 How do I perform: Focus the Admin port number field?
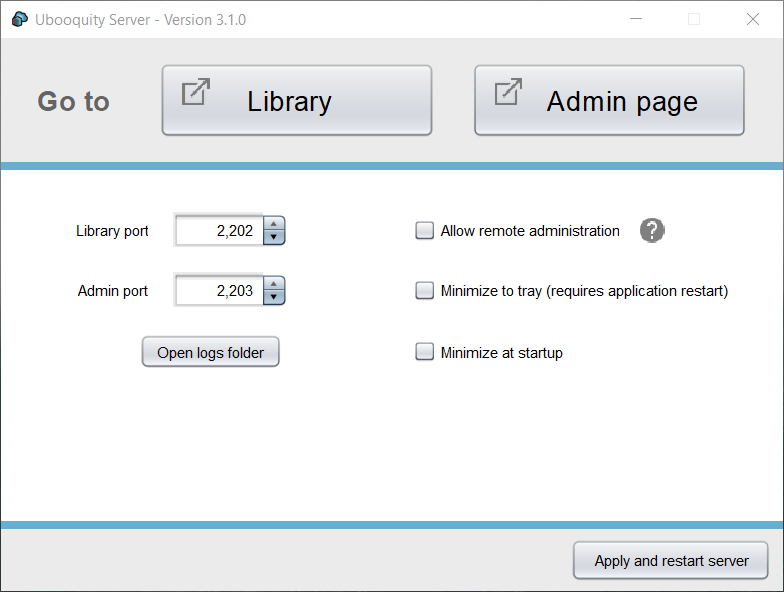point(219,290)
